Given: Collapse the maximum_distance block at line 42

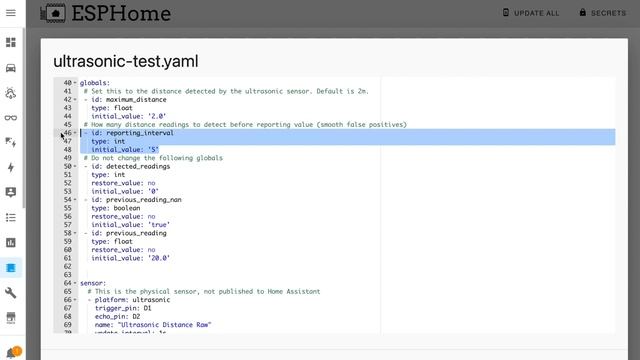Looking at the screenshot, I should click(75, 100).
